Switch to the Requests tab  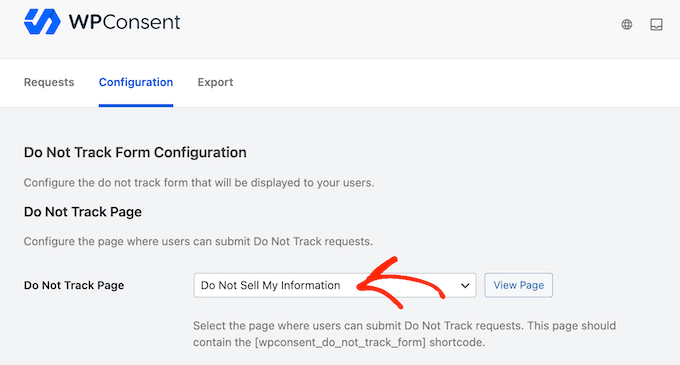pyautogui.click(x=49, y=82)
